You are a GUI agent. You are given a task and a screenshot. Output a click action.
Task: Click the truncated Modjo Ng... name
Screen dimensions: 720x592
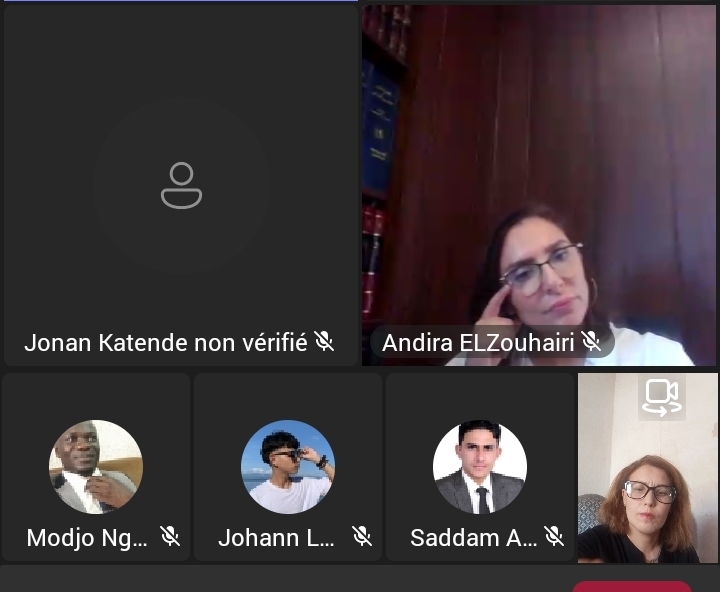pos(87,538)
